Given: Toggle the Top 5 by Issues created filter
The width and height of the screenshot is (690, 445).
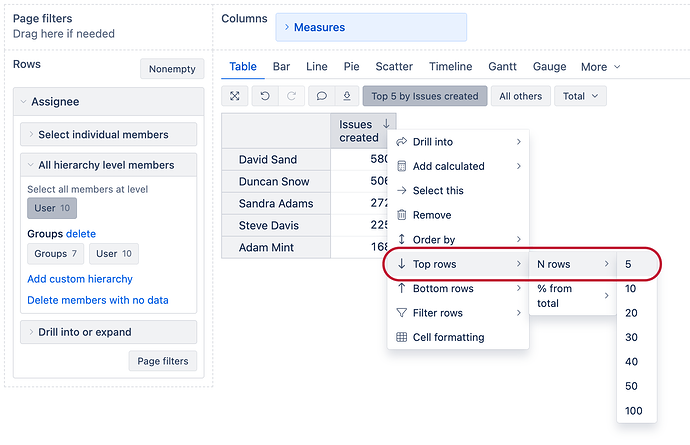Looking at the screenshot, I should click(x=425, y=96).
